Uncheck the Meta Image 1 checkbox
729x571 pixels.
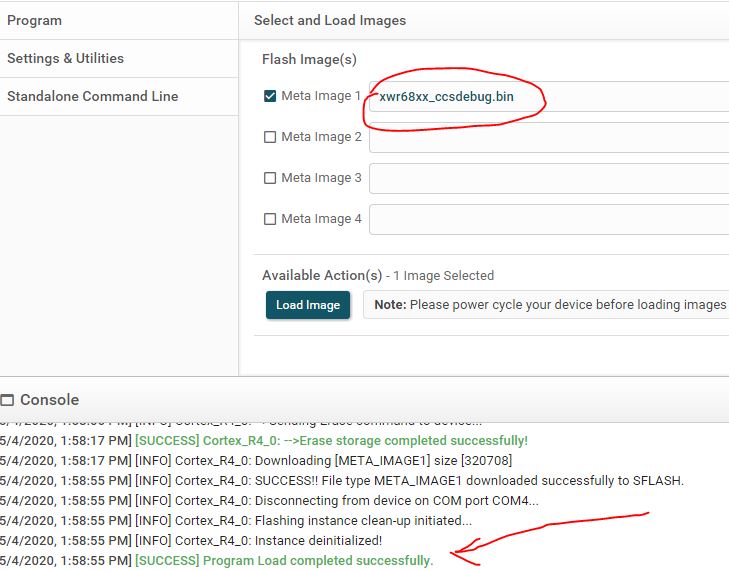click(x=270, y=97)
